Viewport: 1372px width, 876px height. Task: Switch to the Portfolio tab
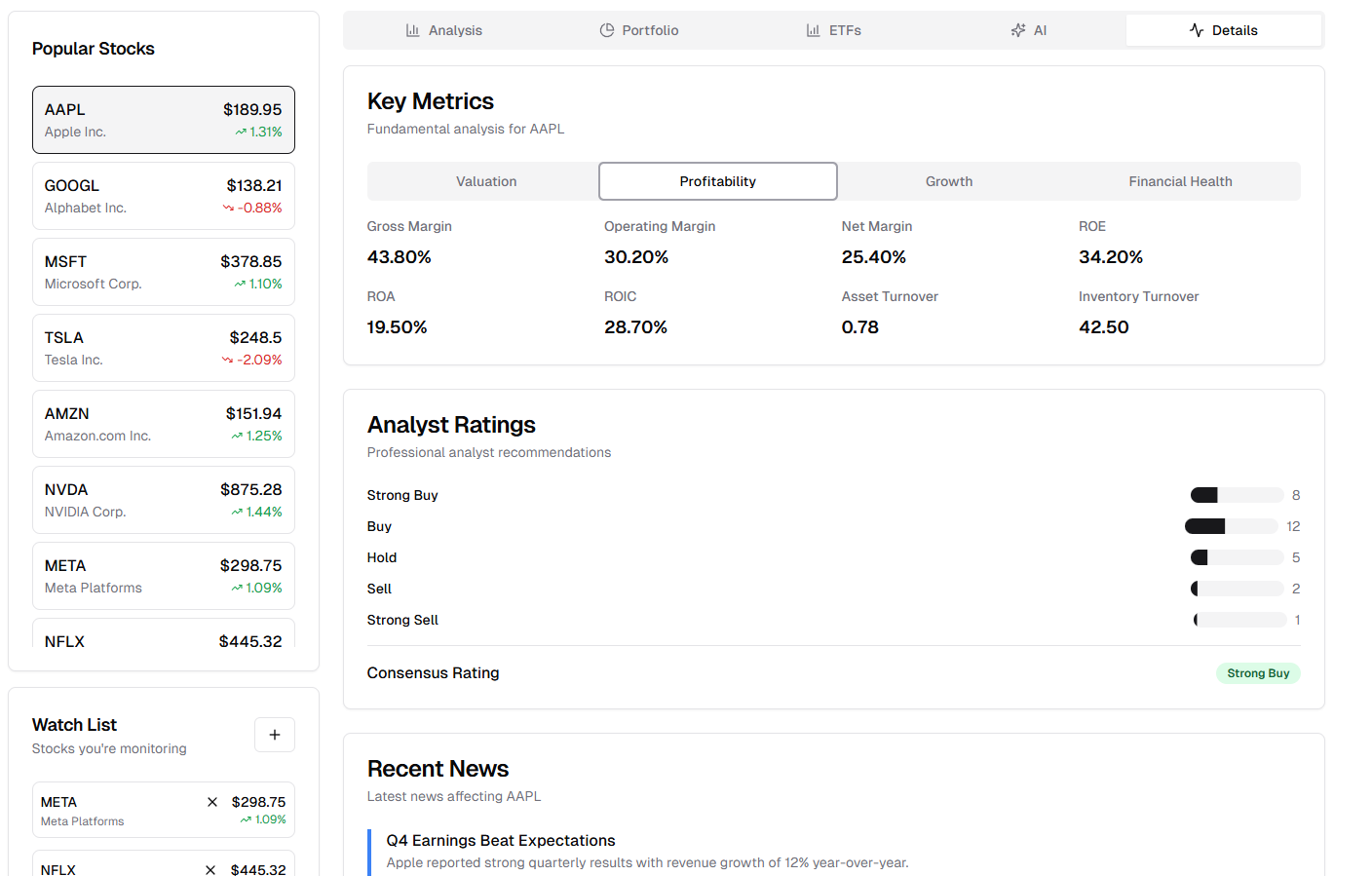[x=638, y=30]
